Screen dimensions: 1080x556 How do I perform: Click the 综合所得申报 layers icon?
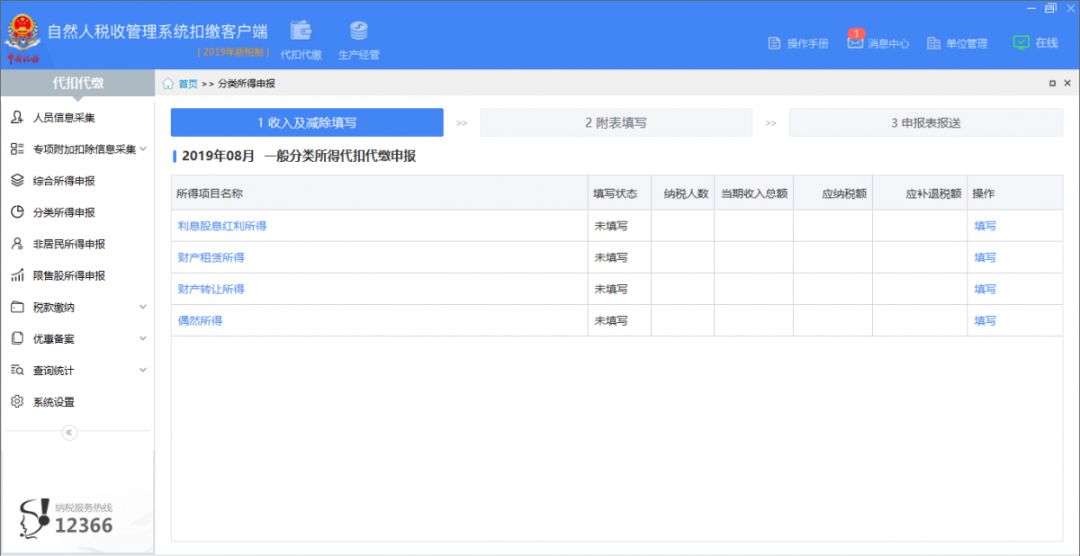[17, 181]
